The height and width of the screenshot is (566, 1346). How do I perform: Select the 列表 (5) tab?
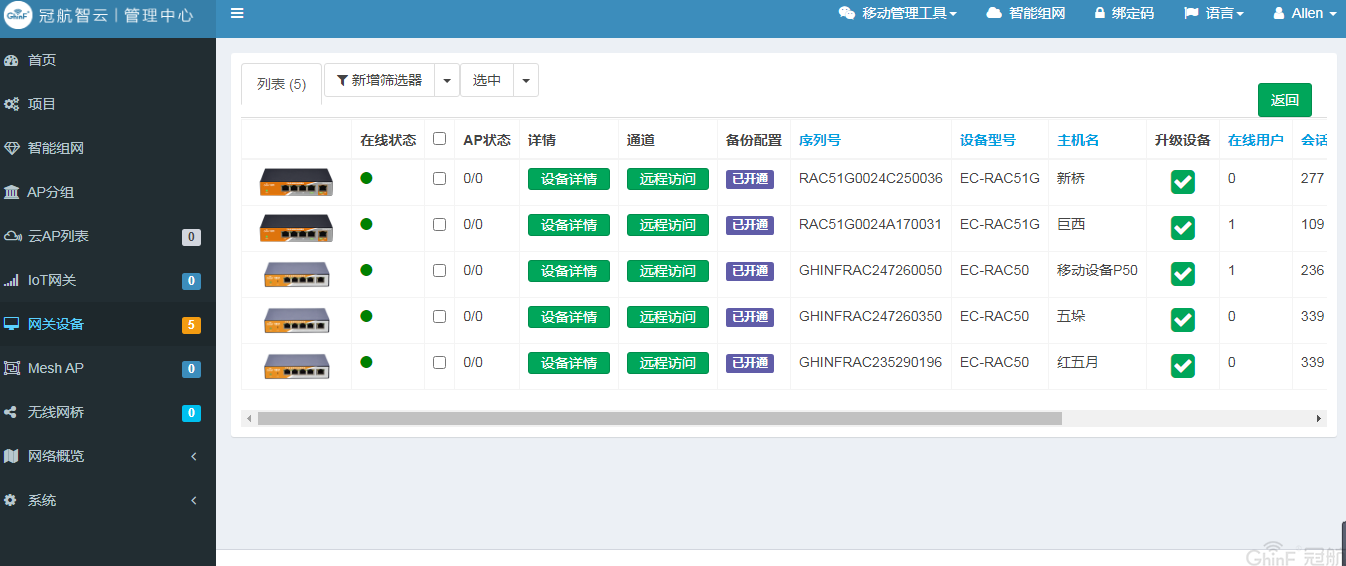(x=281, y=84)
